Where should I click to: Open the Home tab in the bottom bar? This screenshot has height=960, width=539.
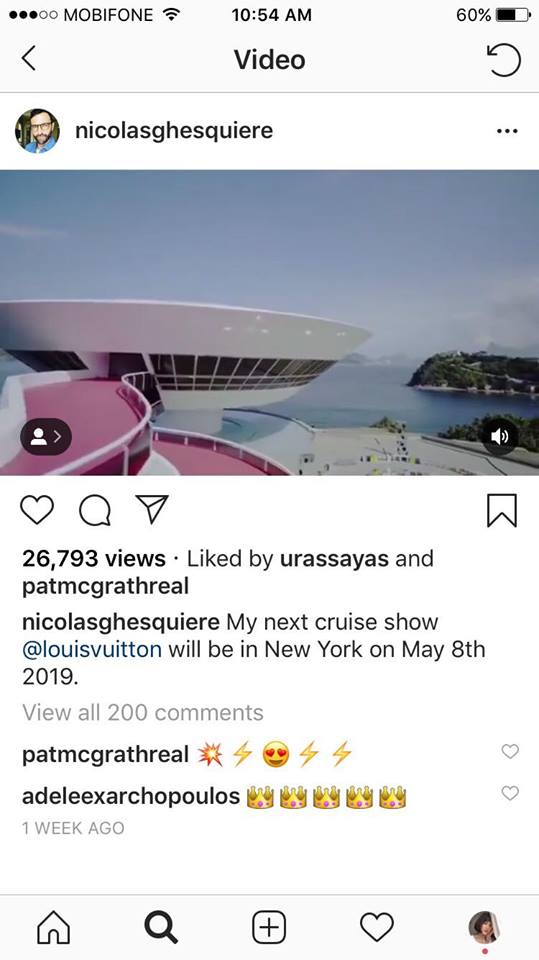click(54, 927)
